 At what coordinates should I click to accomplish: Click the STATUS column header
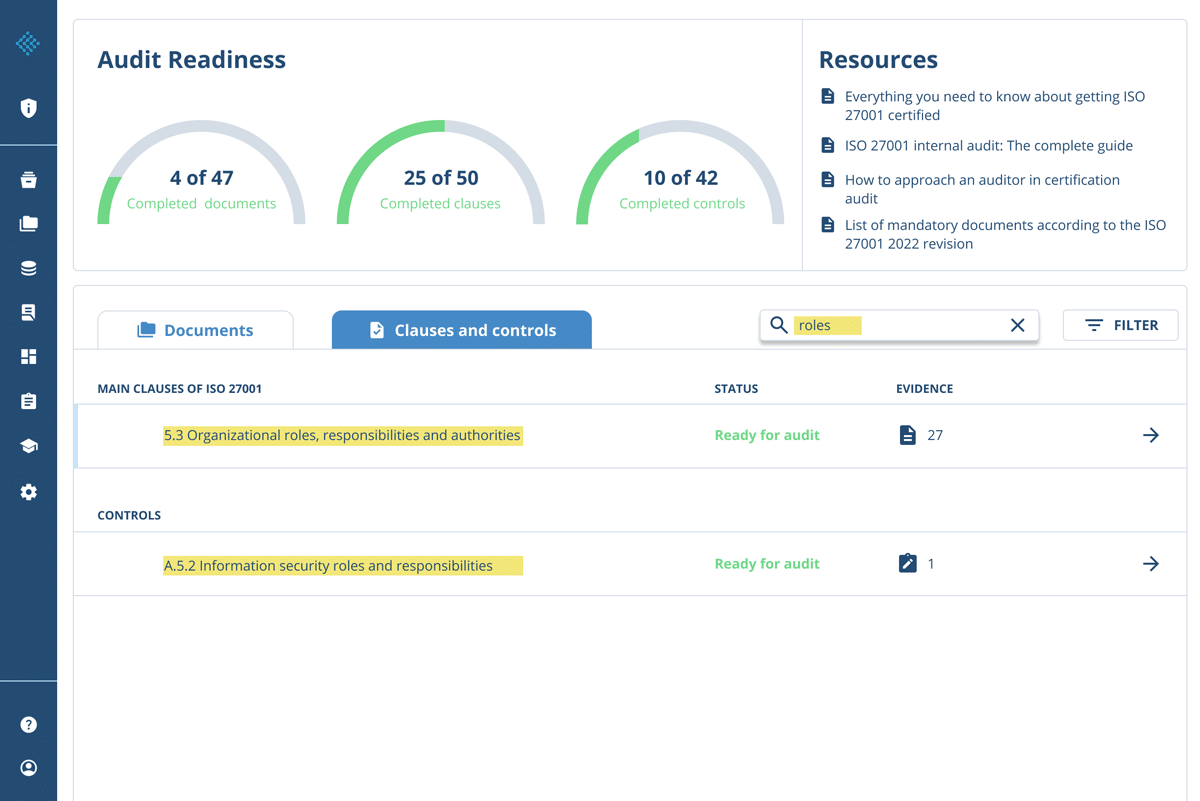736,388
